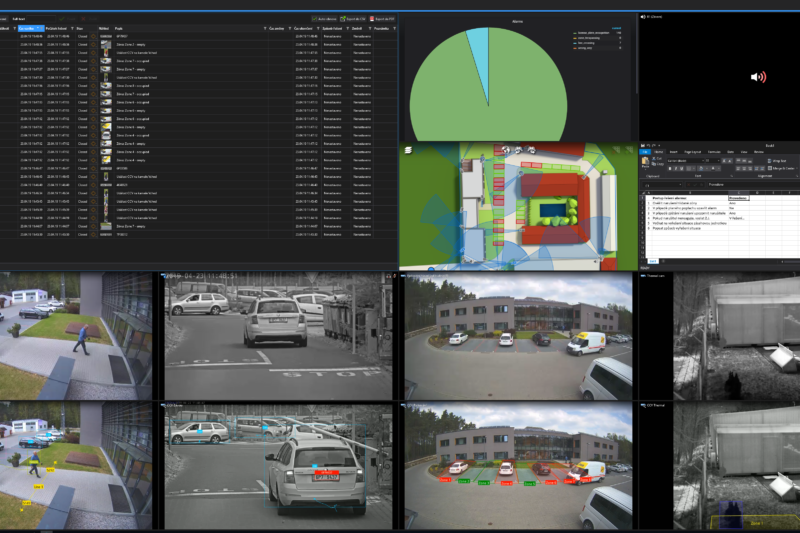Open the Insert tab in Excel
800x533 pixels.
676,151
